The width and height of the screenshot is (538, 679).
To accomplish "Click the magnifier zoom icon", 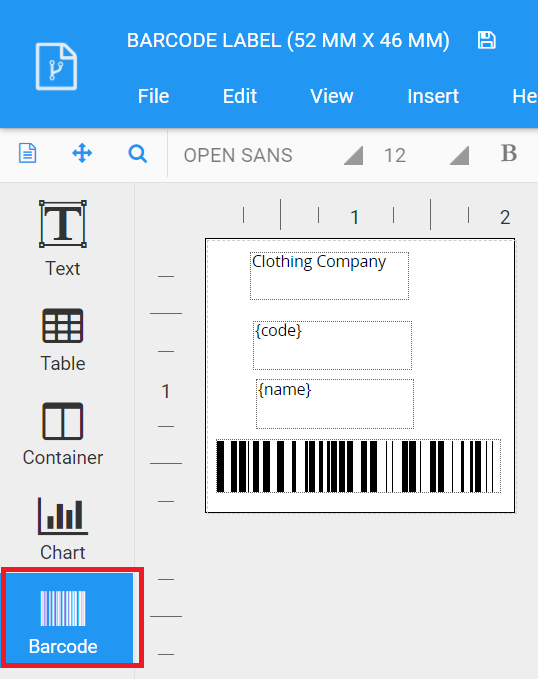I will pos(138,153).
